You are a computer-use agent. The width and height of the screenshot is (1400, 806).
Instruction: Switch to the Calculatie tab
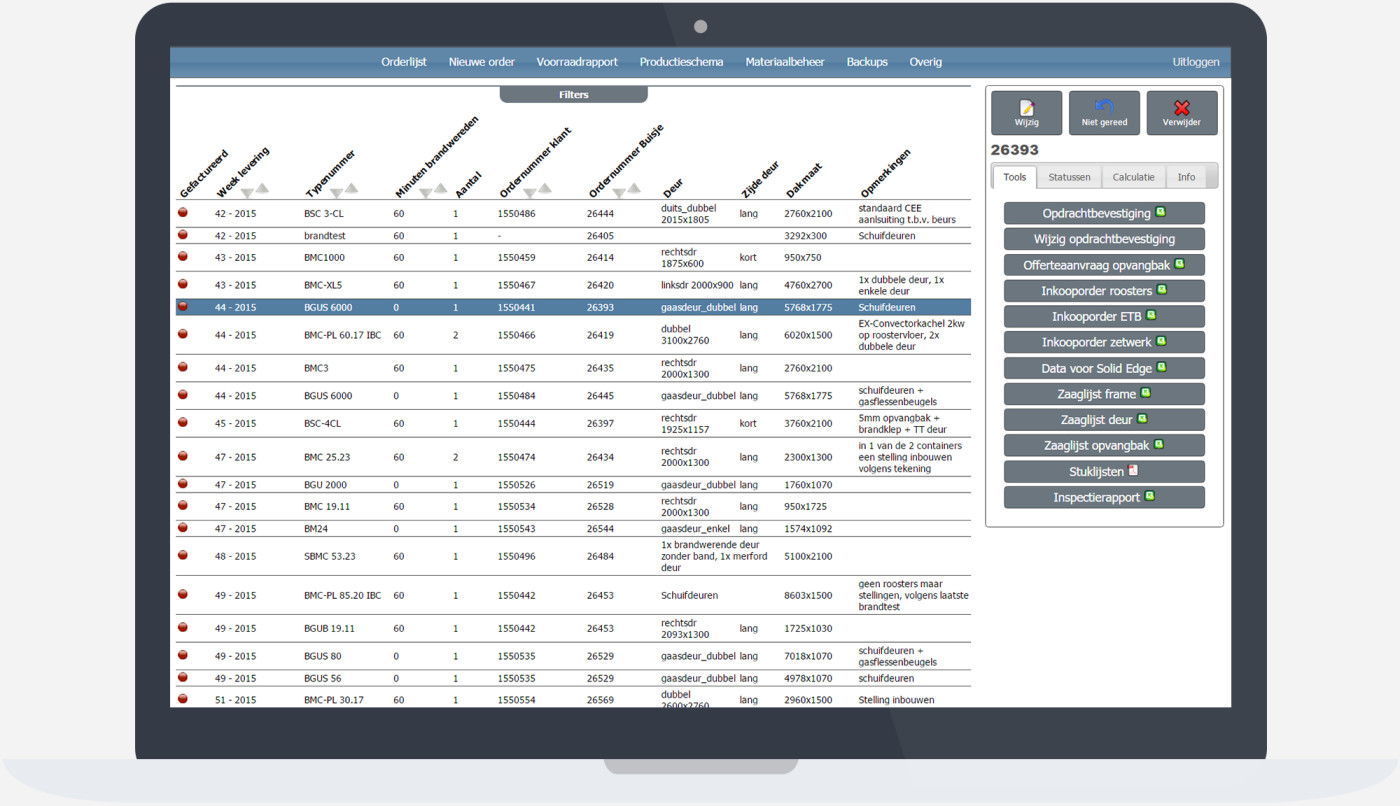click(x=1133, y=177)
